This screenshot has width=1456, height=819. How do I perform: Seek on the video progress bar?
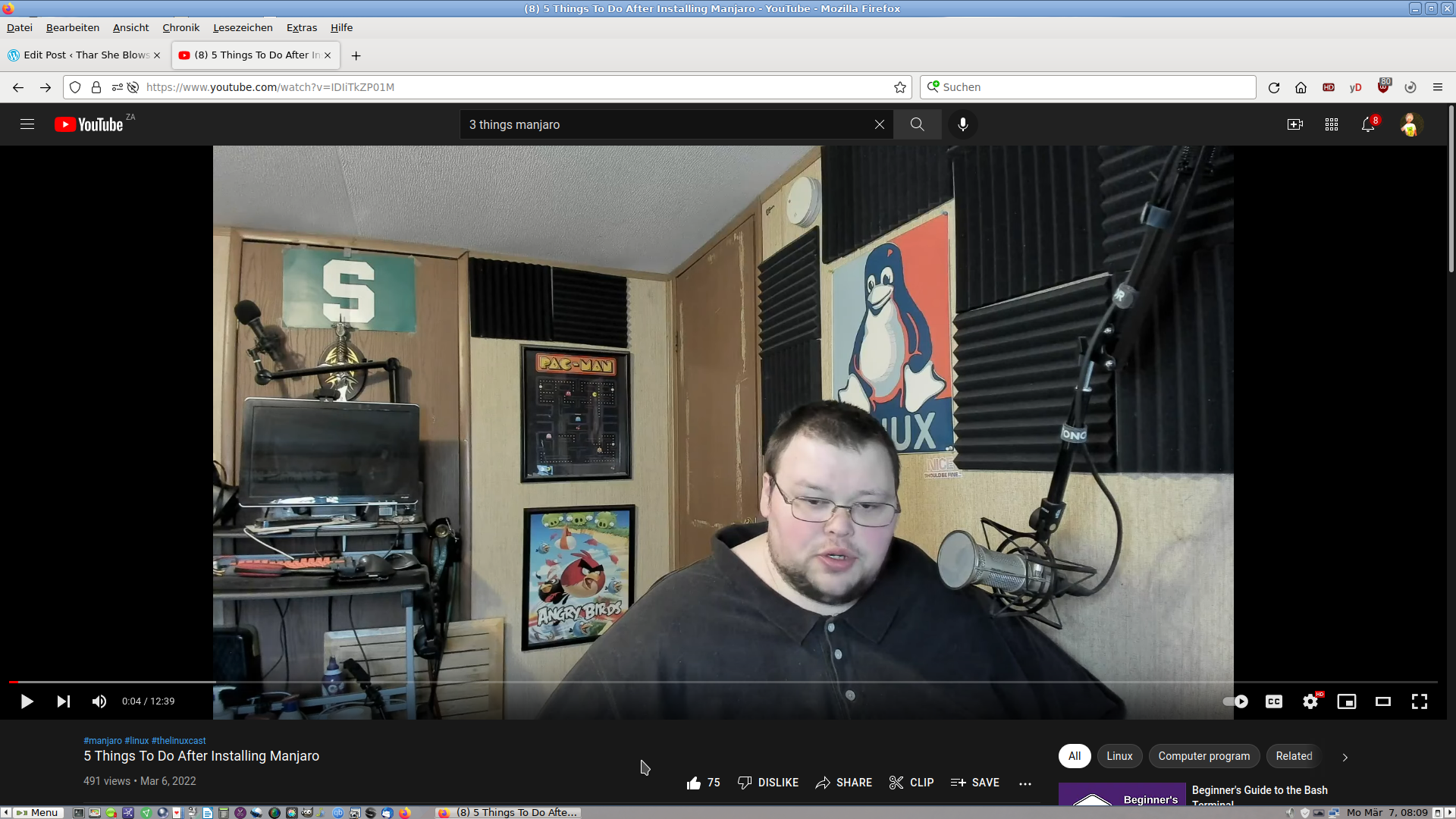pos(723,682)
